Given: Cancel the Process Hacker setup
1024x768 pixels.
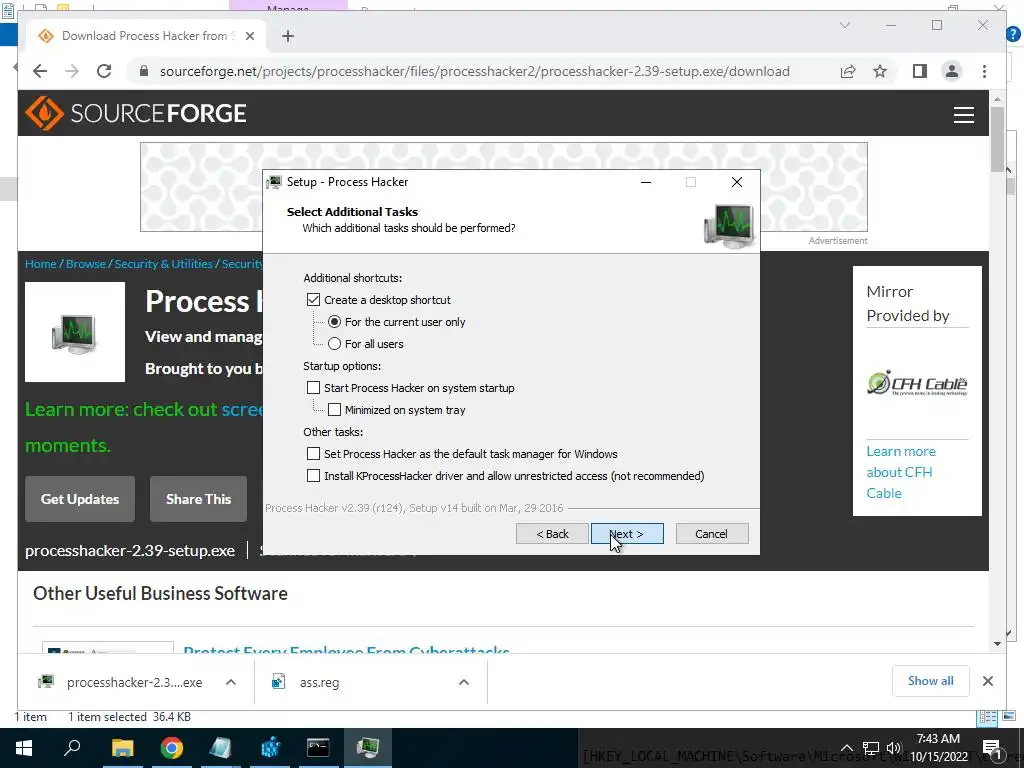Looking at the screenshot, I should click(712, 534).
